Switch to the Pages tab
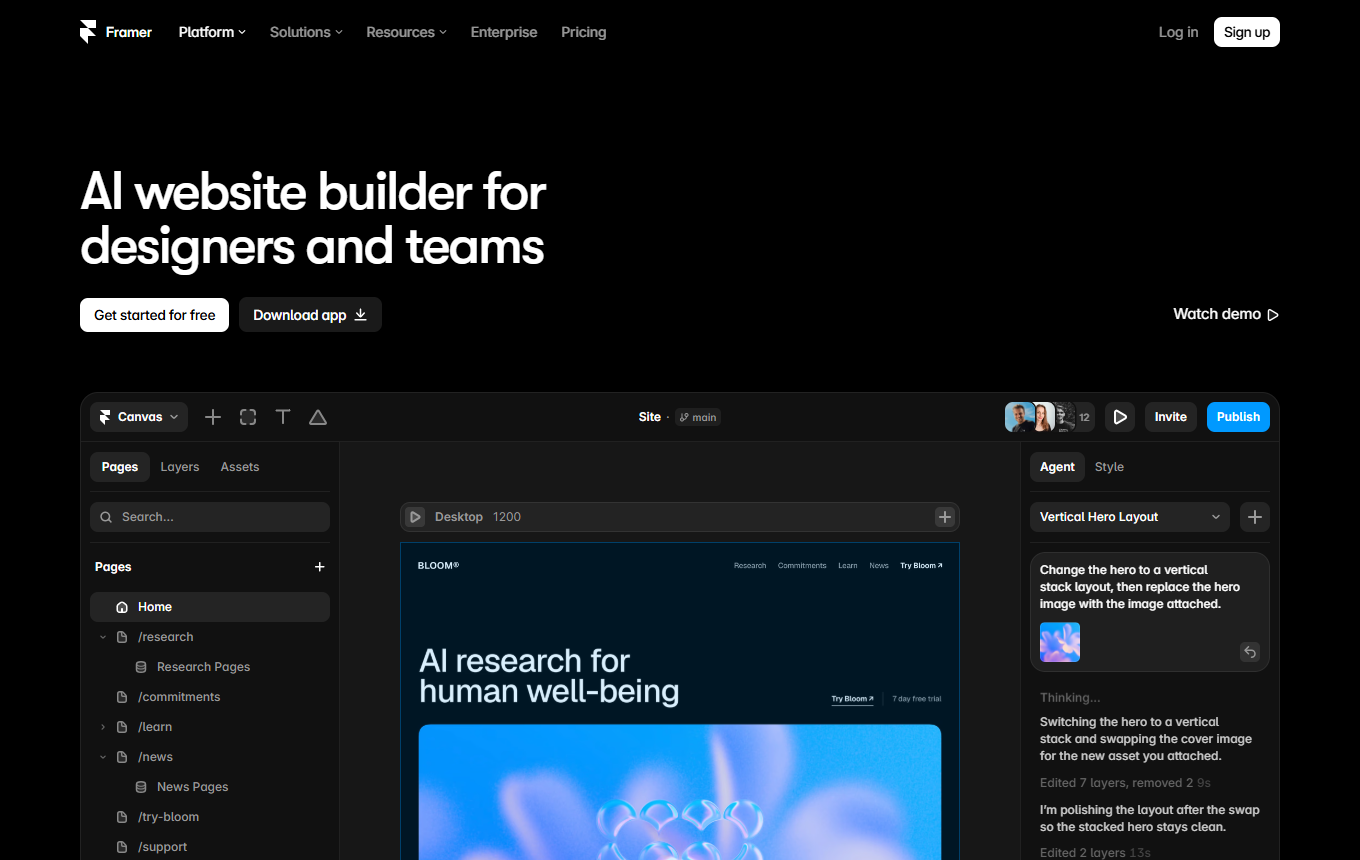The image size is (1360, 860). 120,467
